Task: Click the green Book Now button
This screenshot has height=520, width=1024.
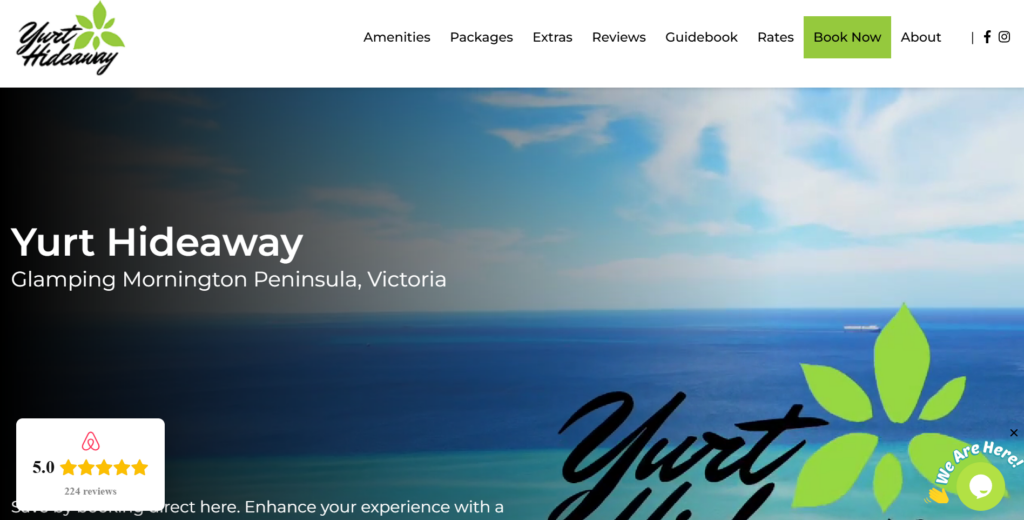Action: pos(847,37)
